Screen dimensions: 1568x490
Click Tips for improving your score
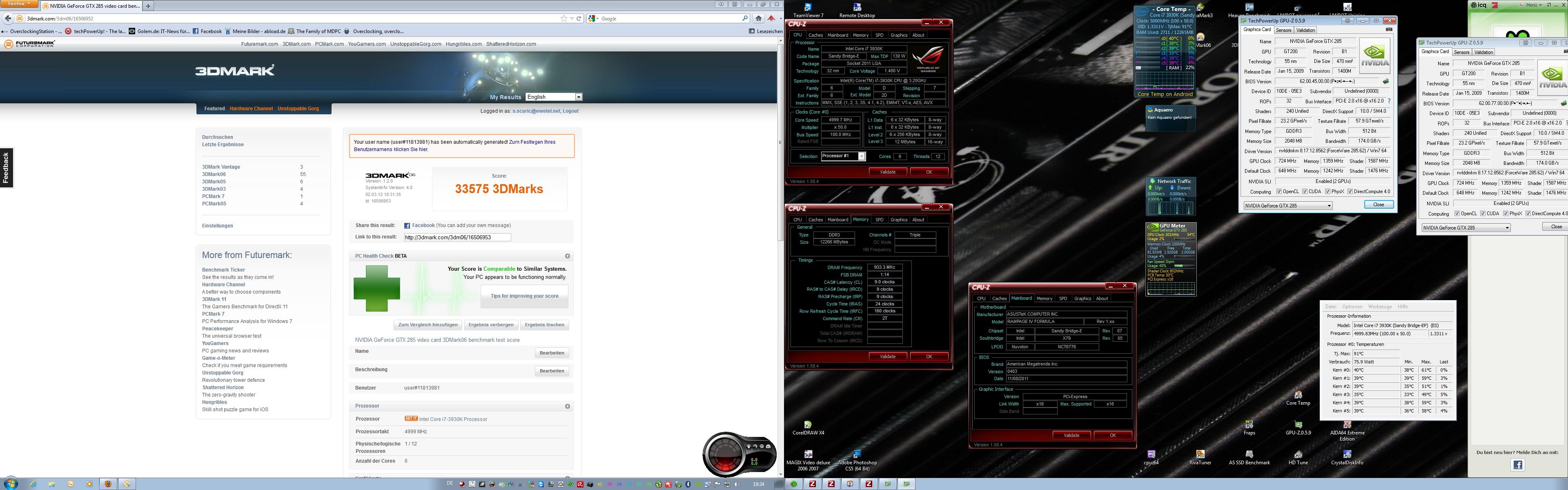click(525, 296)
